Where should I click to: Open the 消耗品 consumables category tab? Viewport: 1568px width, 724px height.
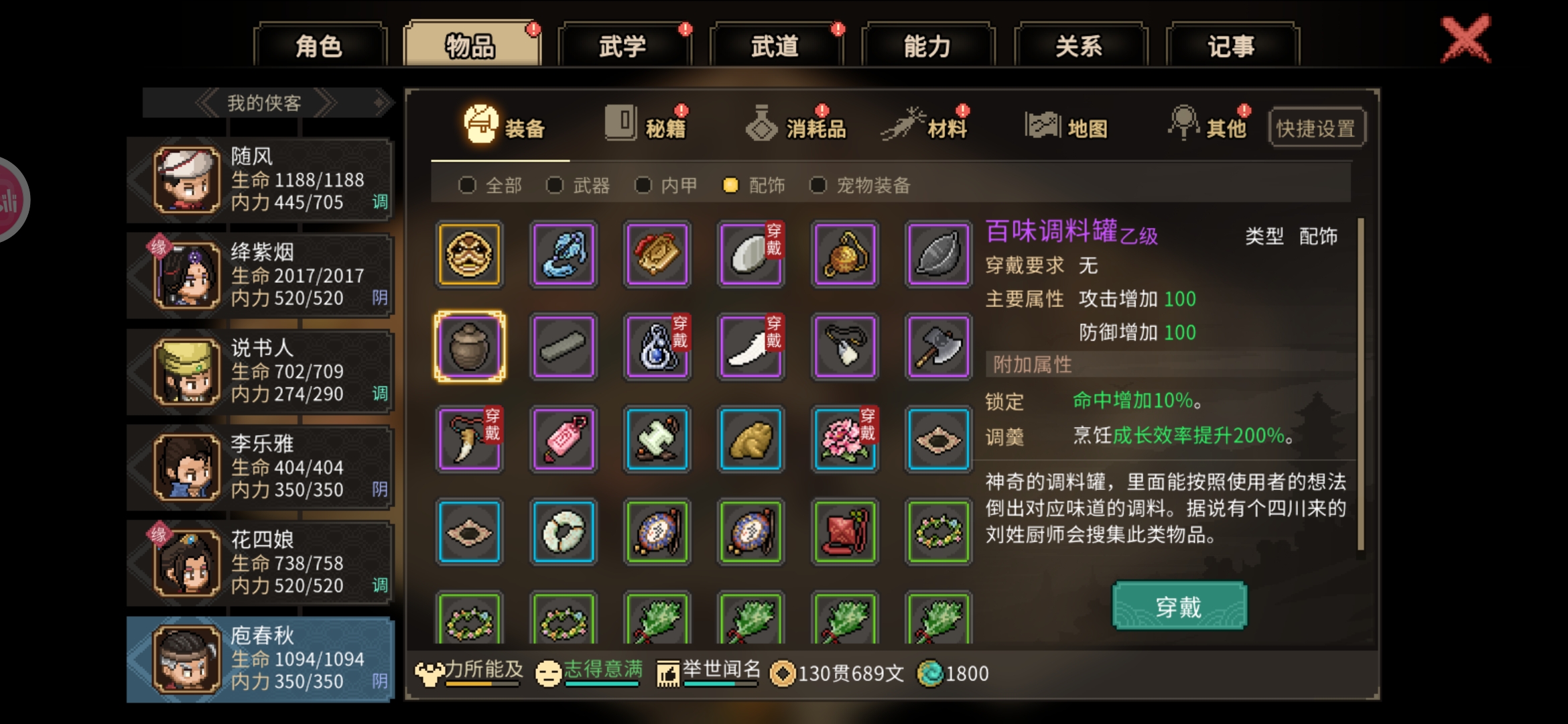click(797, 125)
